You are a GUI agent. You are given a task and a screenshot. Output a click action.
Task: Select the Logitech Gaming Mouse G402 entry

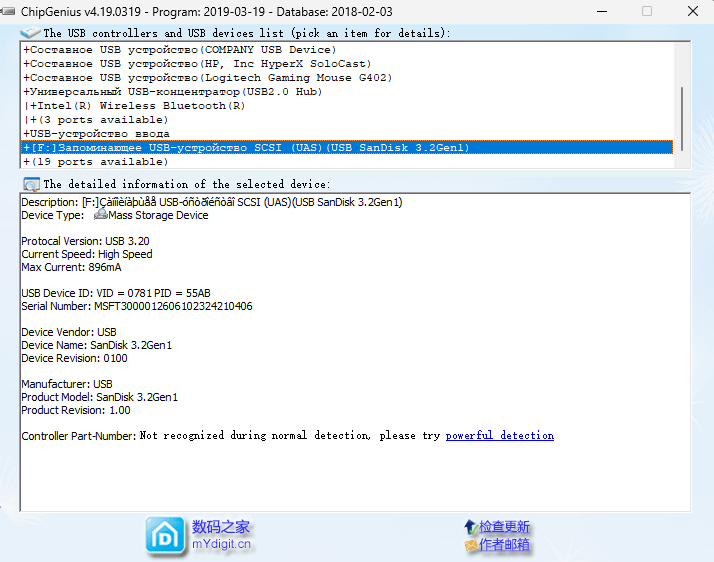coord(347,78)
